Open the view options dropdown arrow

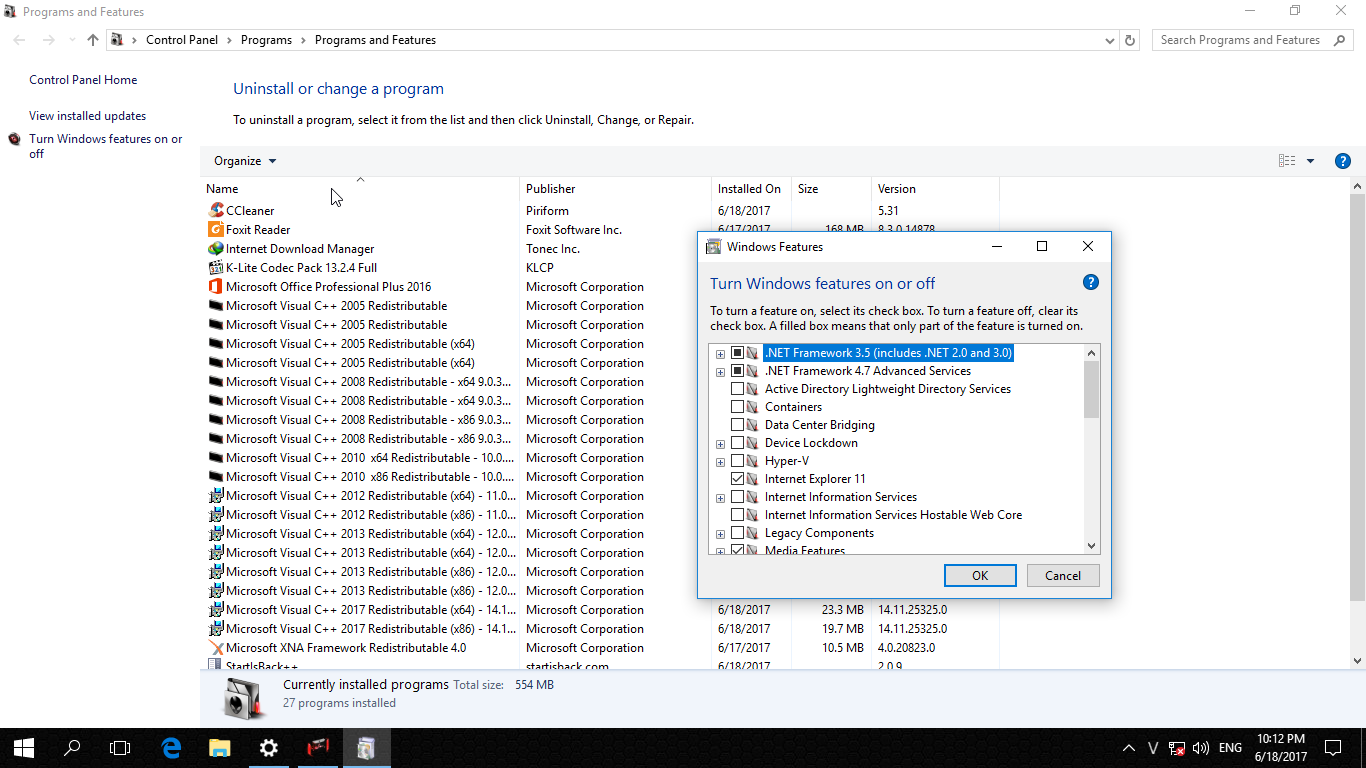[1310, 161]
